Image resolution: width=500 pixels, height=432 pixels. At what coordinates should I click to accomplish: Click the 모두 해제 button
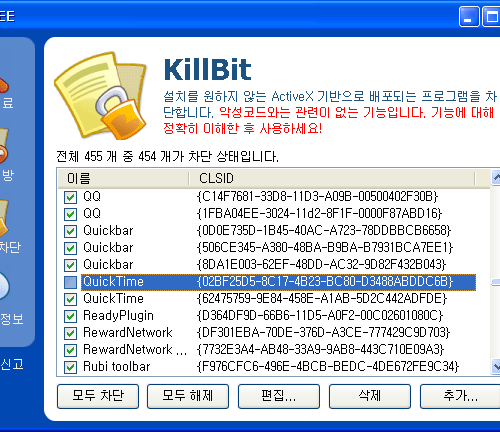[x=188, y=396]
